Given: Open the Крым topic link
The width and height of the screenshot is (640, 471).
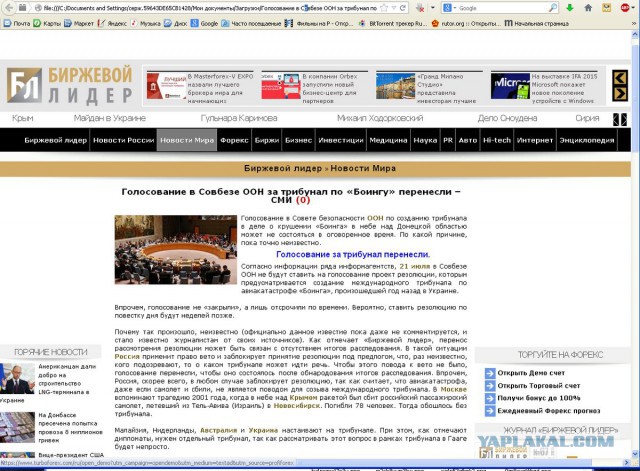Looking at the screenshot, I should click(23, 118).
